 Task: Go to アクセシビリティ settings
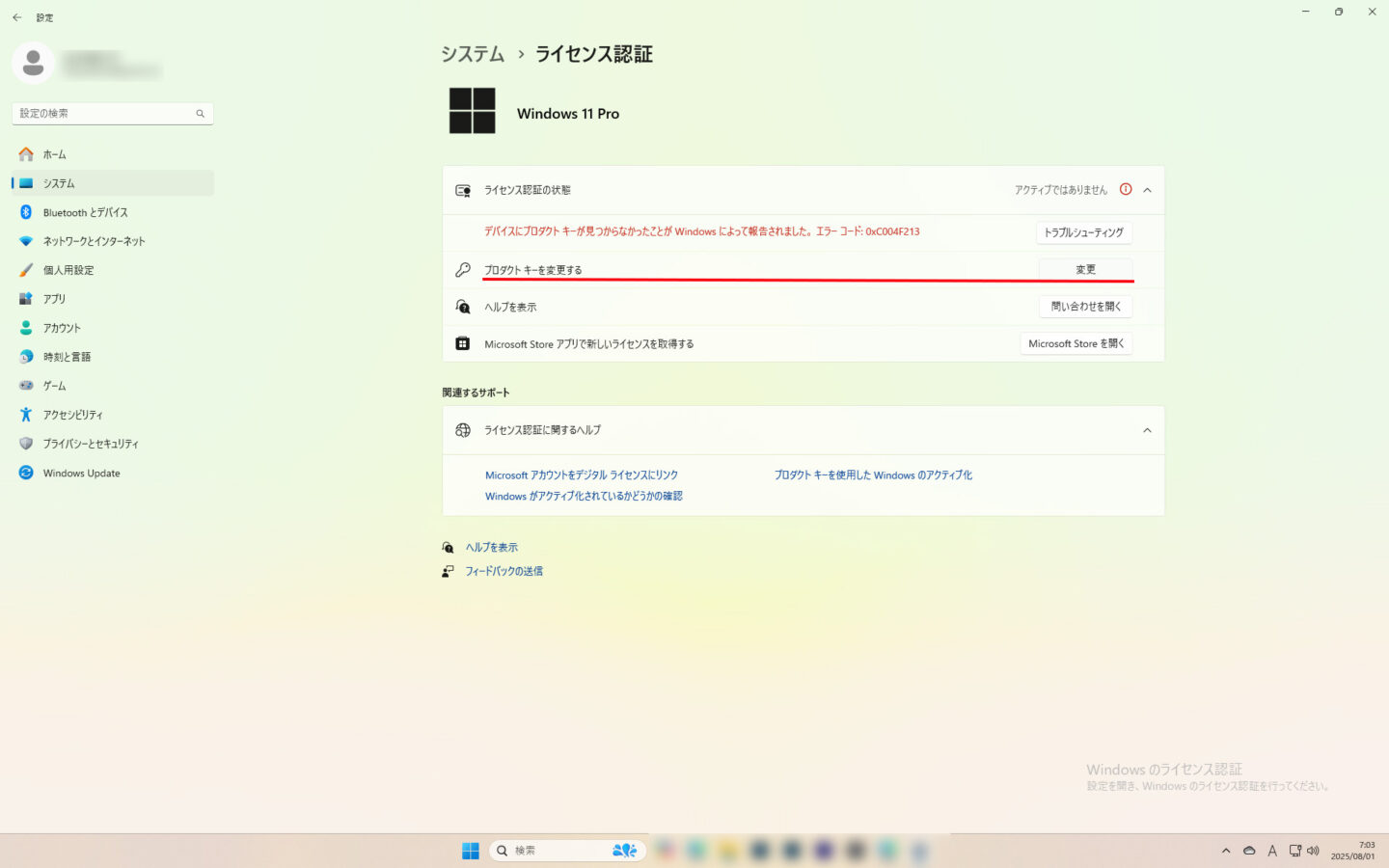point(113,415)
